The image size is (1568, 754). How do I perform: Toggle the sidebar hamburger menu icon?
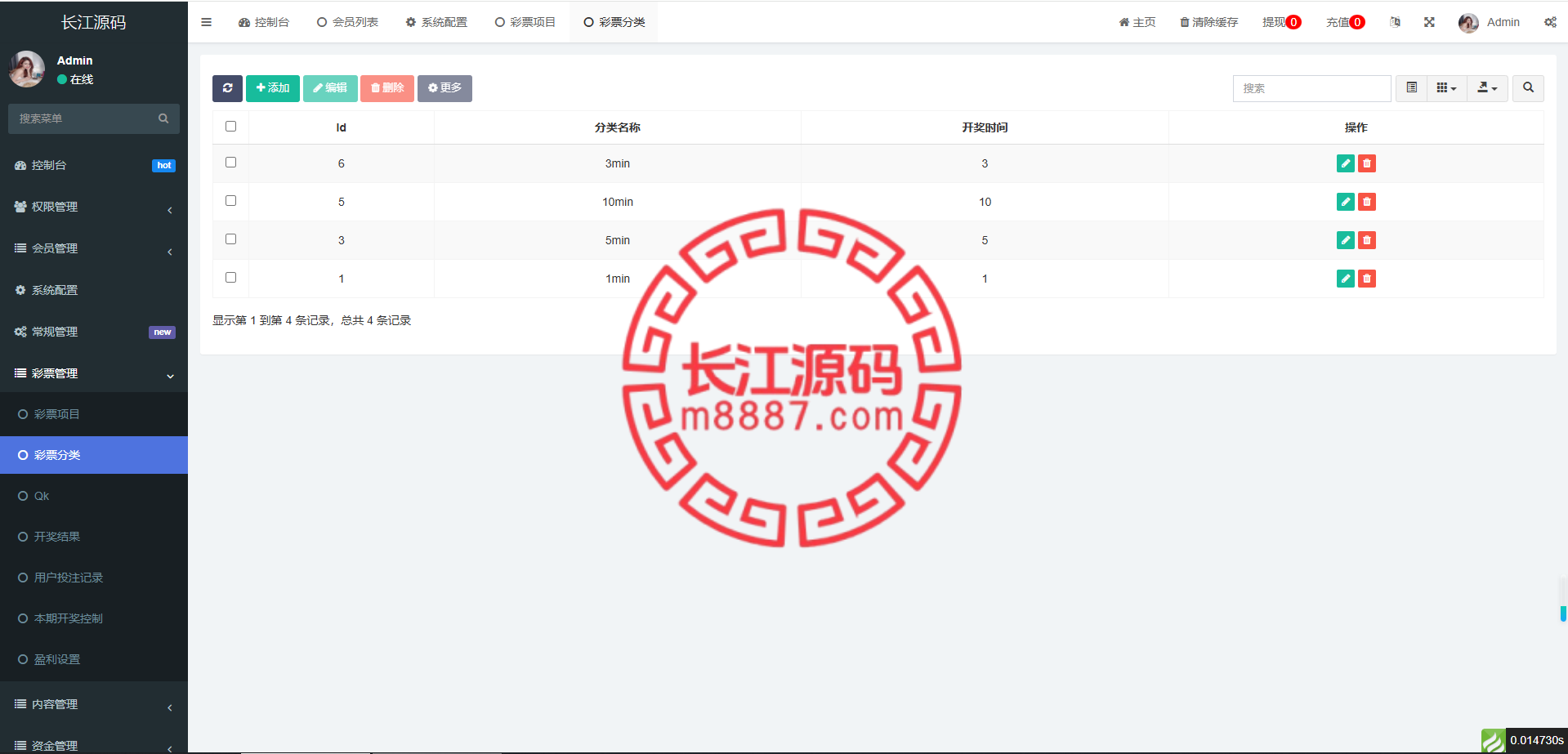(x=206, y=22)
